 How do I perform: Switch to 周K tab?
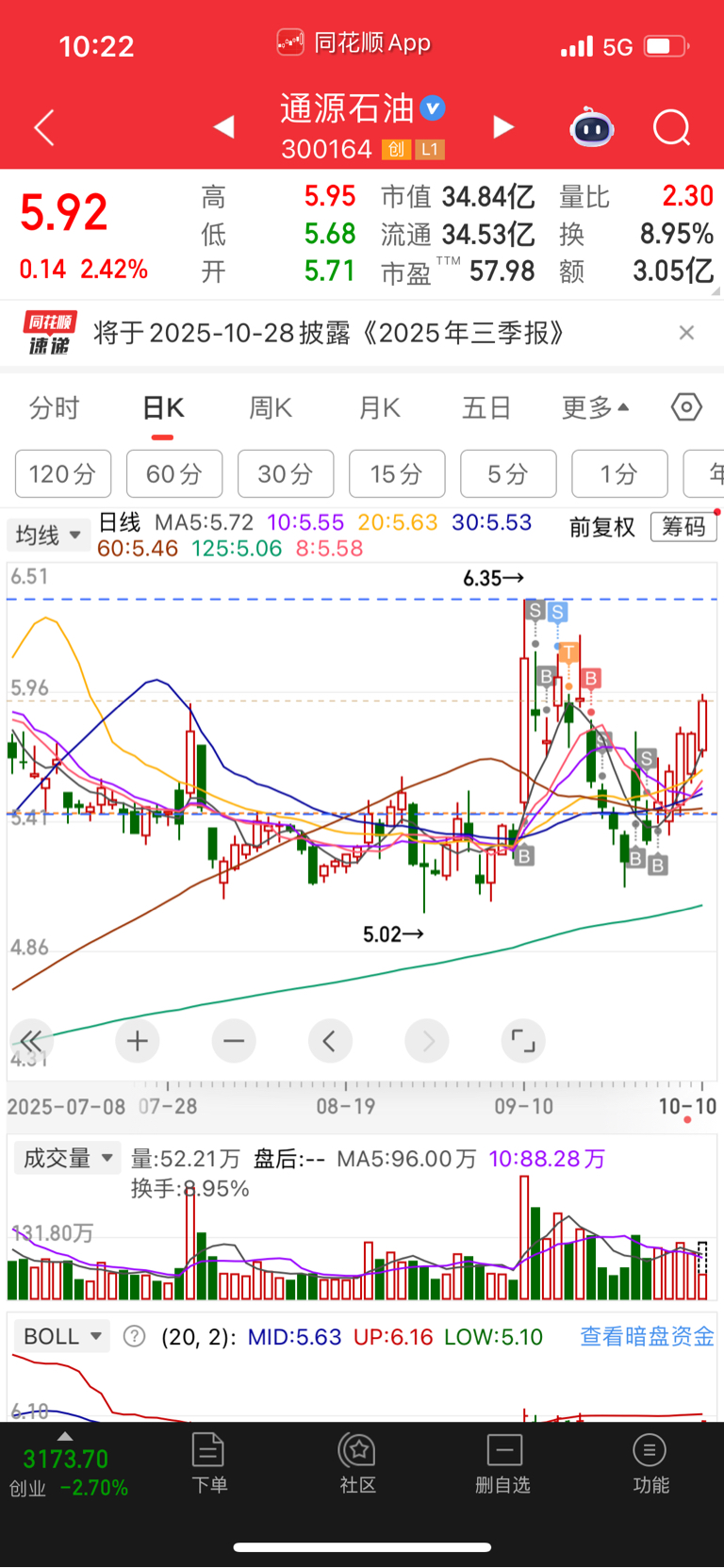[271, 408]
